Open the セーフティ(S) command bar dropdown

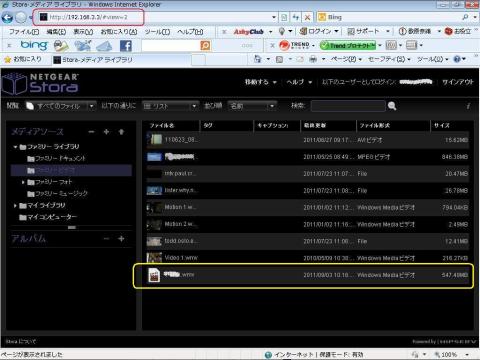tap(389, 59)
